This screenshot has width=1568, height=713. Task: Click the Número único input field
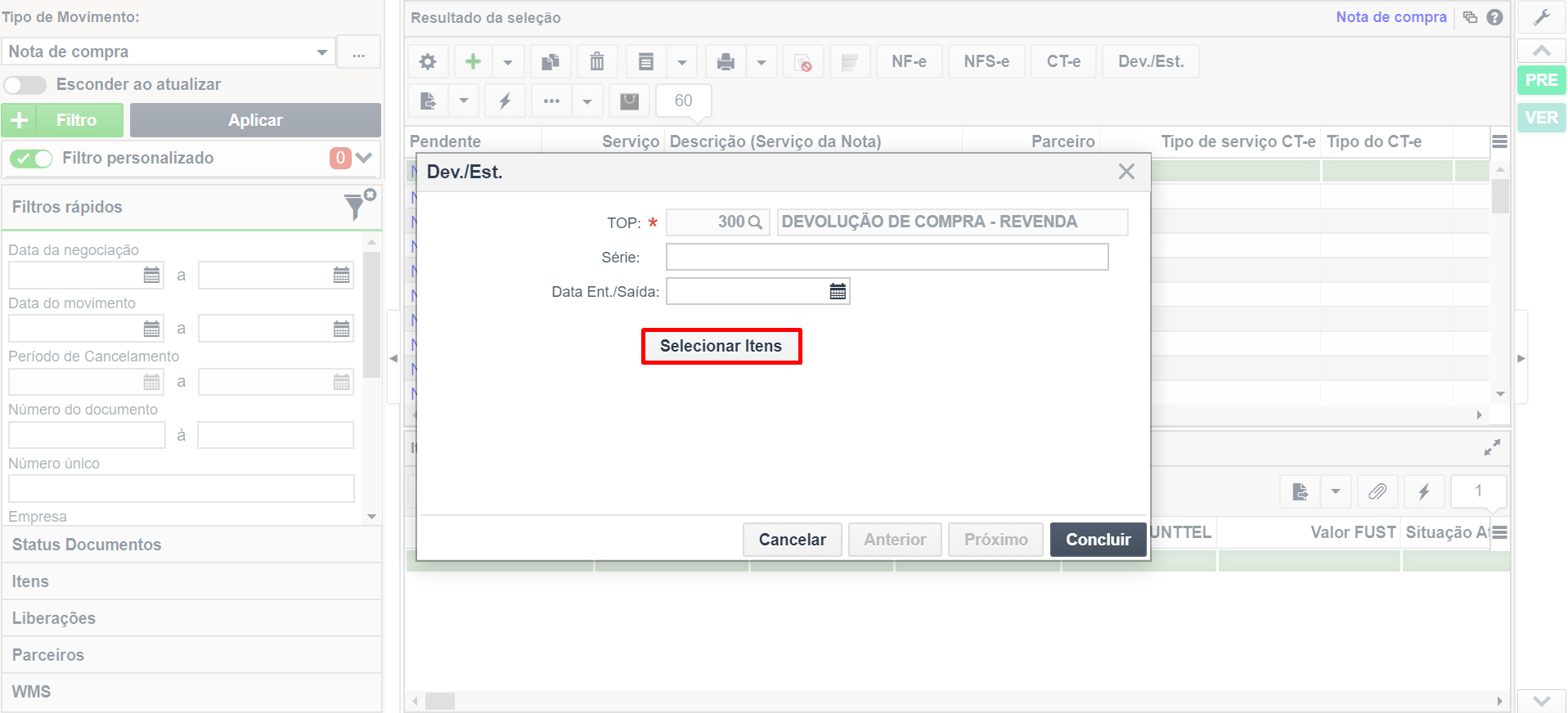(182, 488)
